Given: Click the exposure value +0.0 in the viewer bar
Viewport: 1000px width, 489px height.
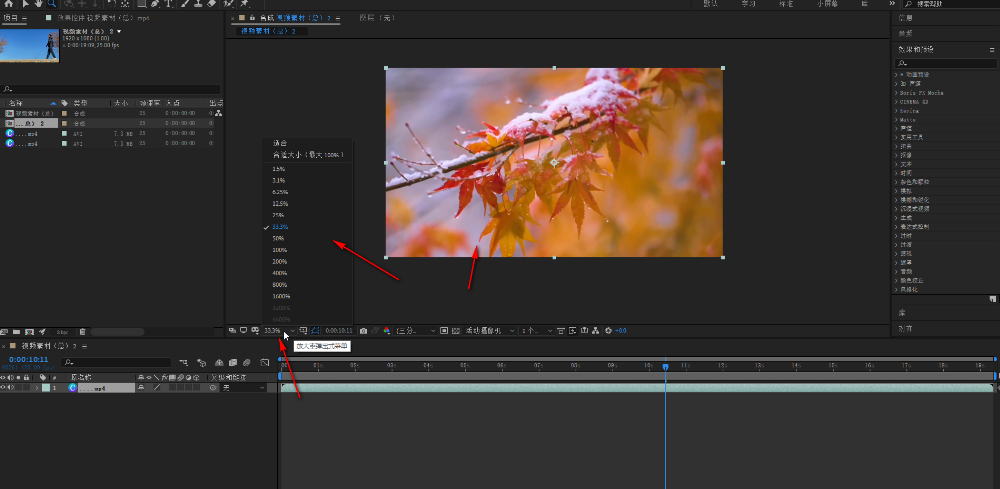Looking at the screenshot, I should pyautogui.click(x=620, y=331).
